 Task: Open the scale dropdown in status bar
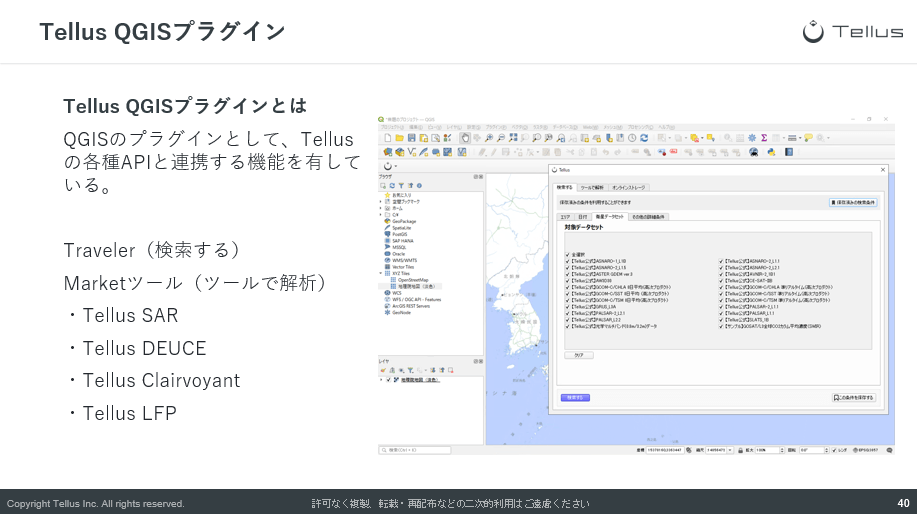[x=730, y=450]
